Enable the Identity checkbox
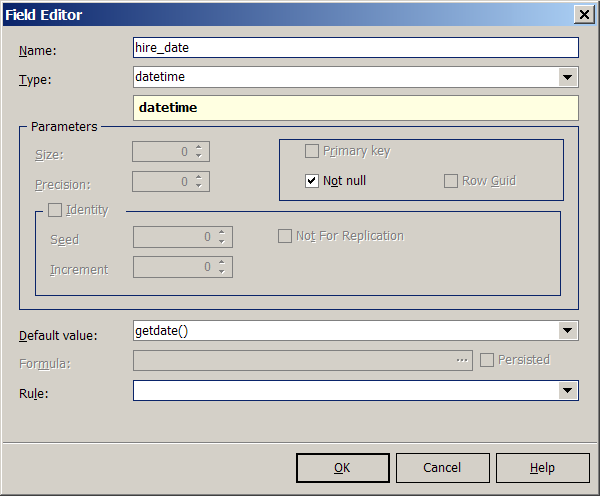The width and height of the screenshot is (600, 496). pyautogui.click(x=55, y=210)
